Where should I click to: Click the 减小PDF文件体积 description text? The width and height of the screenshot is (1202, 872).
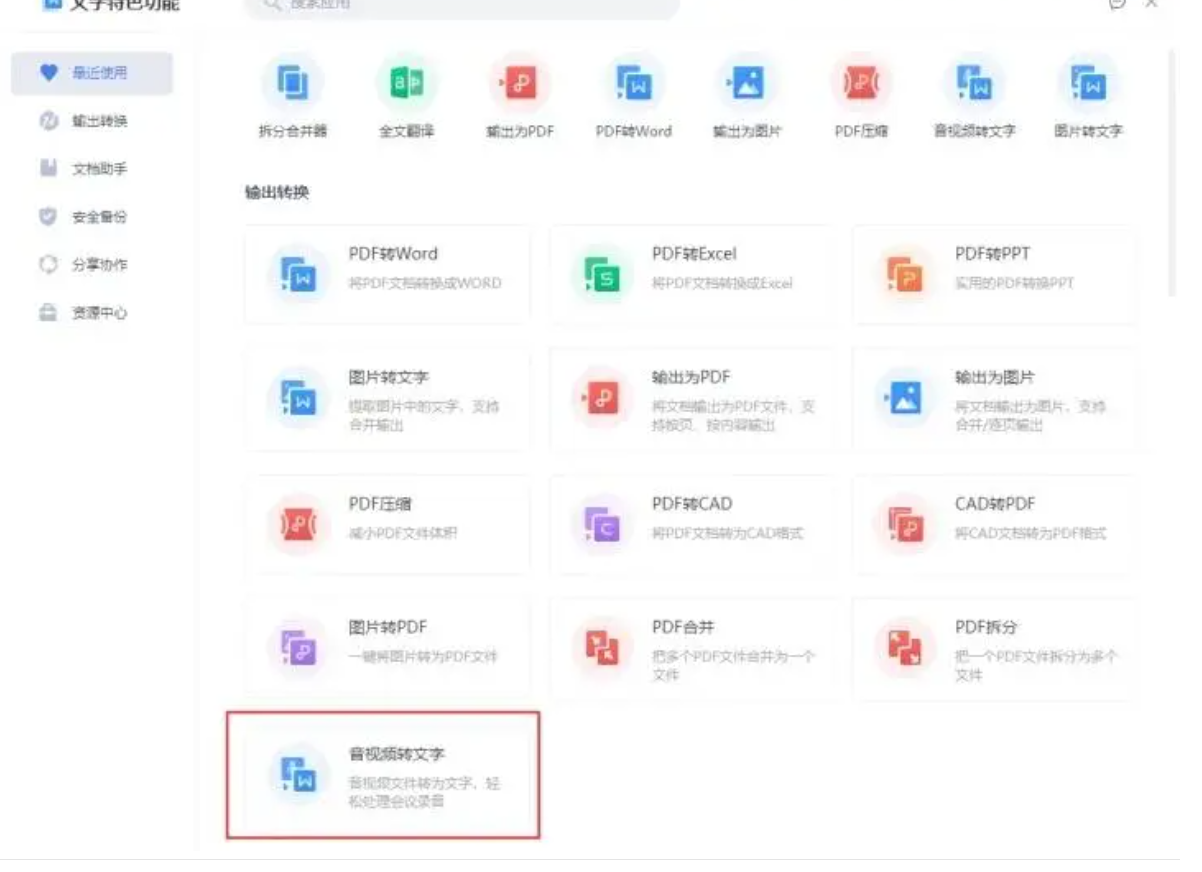pos(403,533)
